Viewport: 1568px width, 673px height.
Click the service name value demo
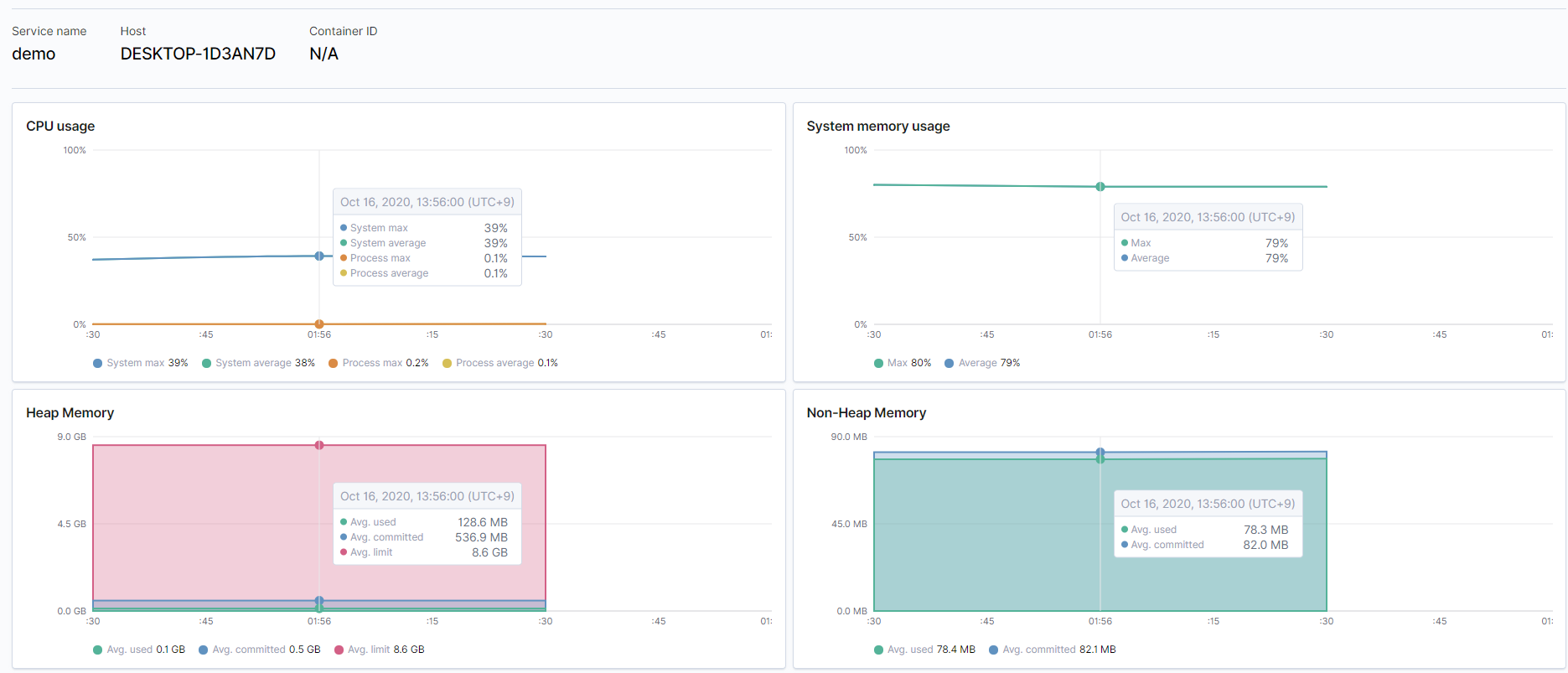point(34,54)
